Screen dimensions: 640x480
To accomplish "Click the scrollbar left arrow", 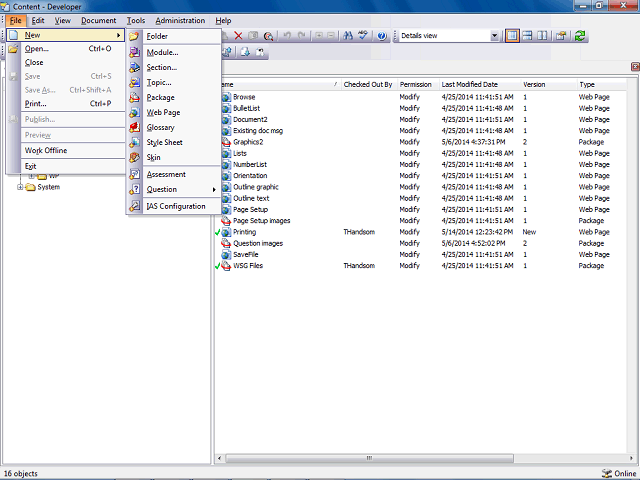I will 220,458.
